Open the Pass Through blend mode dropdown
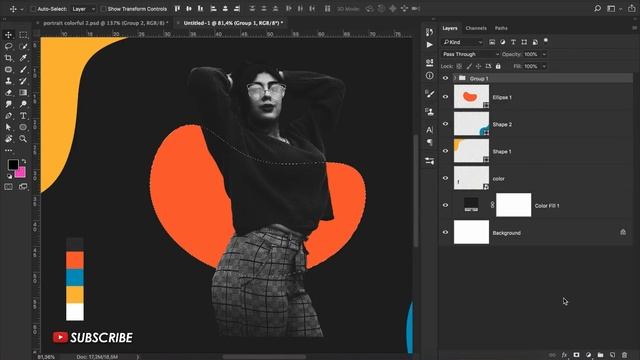Screen dimensions: 640x360 [471, 54]
